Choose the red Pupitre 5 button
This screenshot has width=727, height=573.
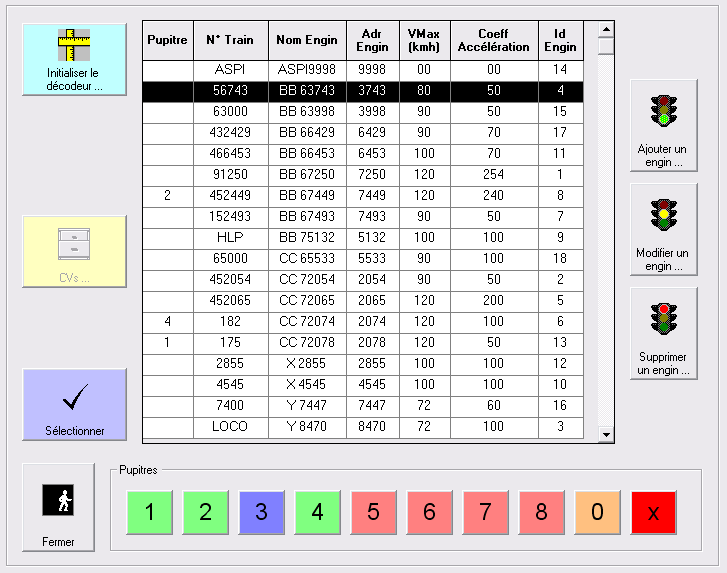point(373,512)
